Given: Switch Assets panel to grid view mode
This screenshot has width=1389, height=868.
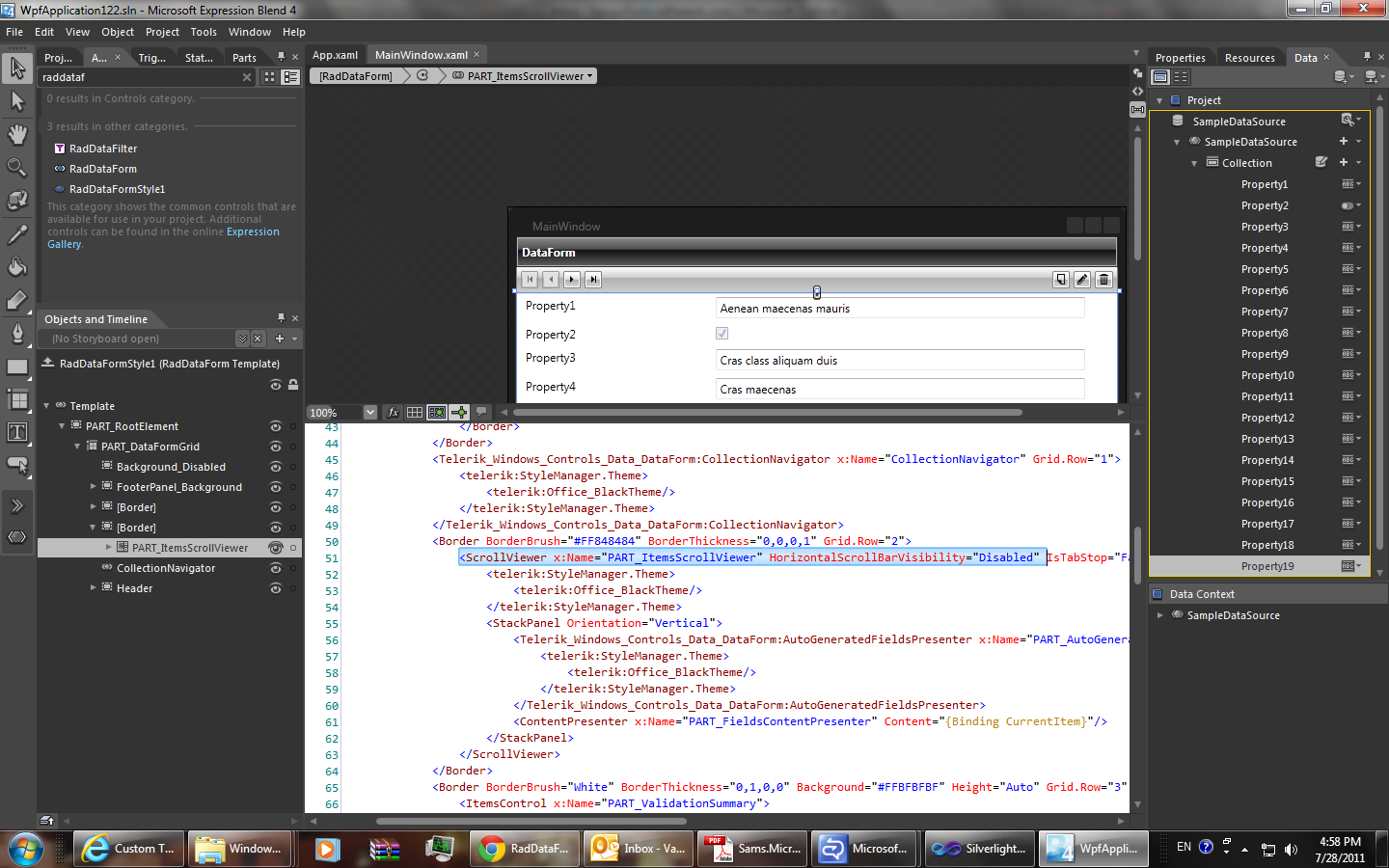Looking at the screenshot, I should (x=269, y=77).
